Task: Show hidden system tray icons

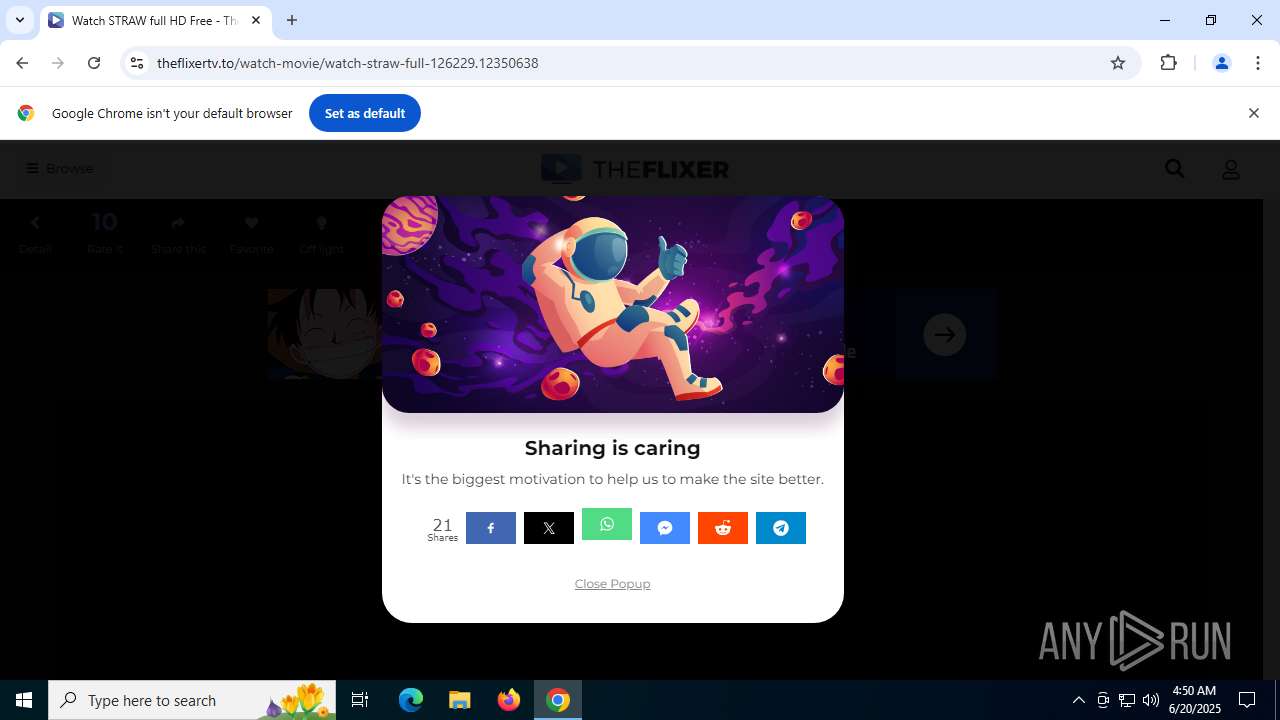Action: (1078, 700)
